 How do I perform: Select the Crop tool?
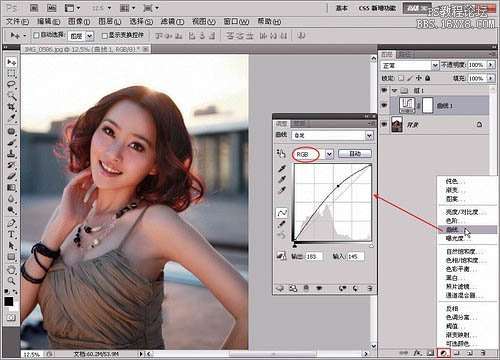tap(11, 107)
